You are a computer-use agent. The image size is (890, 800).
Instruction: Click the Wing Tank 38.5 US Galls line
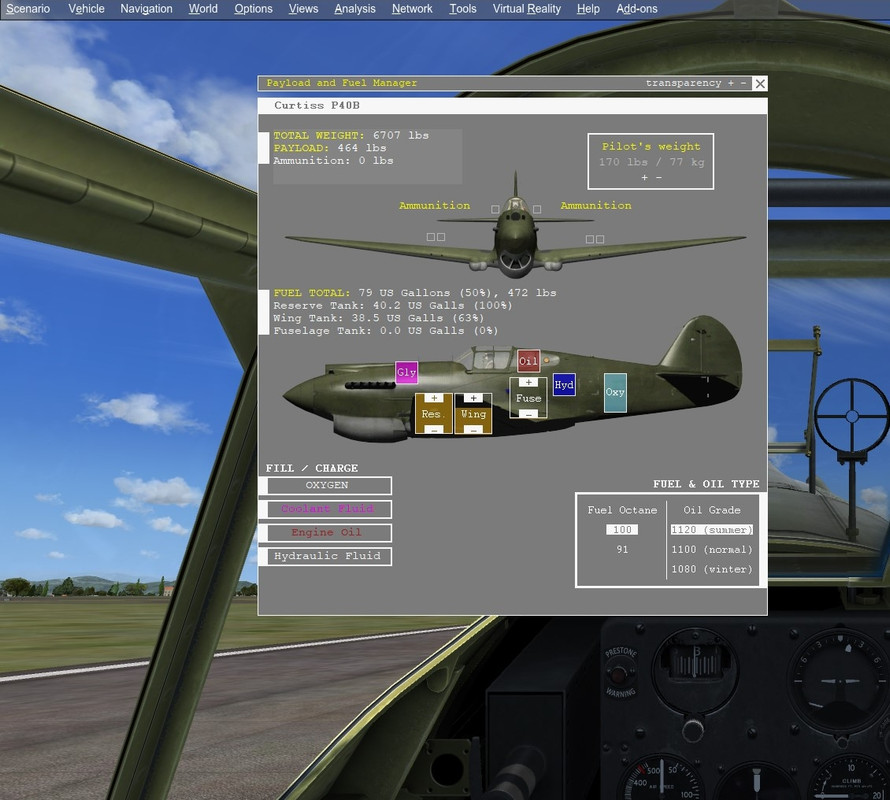379,317
